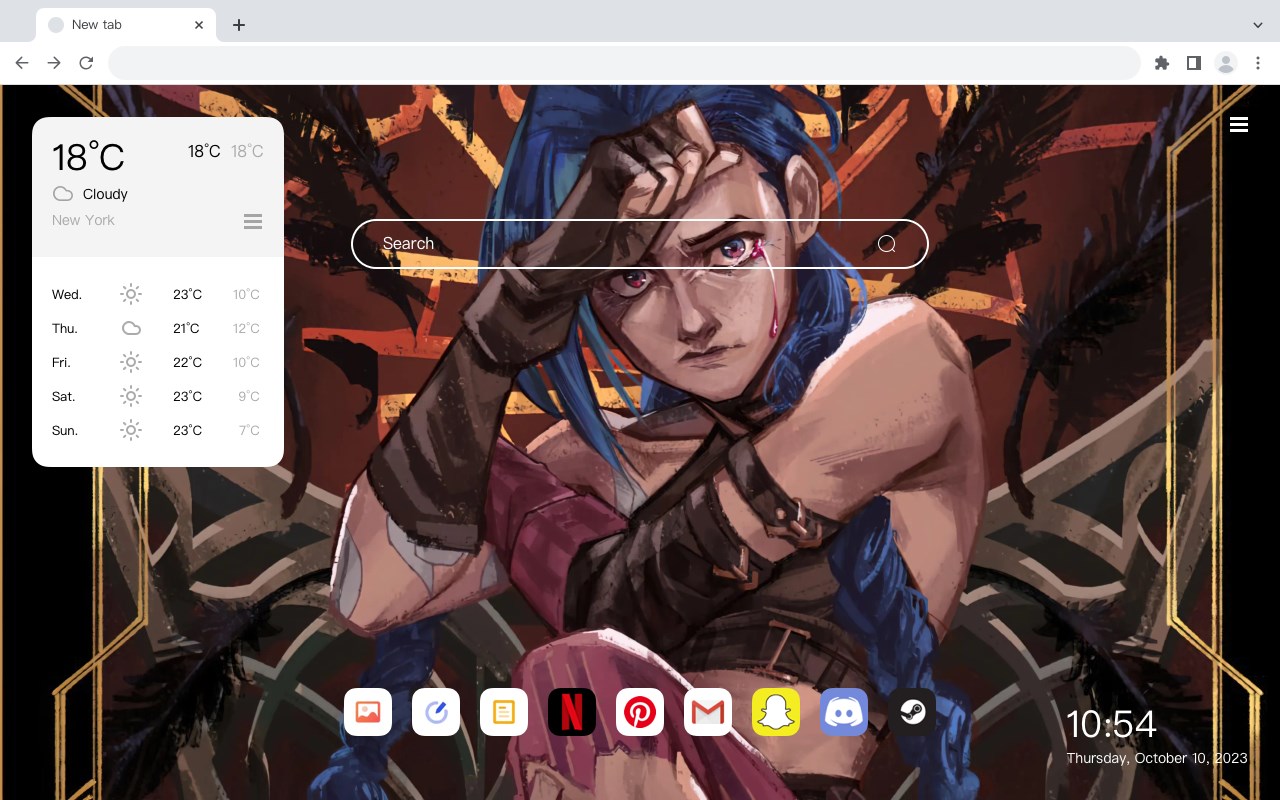The height and width of the screenshot is (800, 1280).
Task: Go forward in browser history
Action: [54, 63]
